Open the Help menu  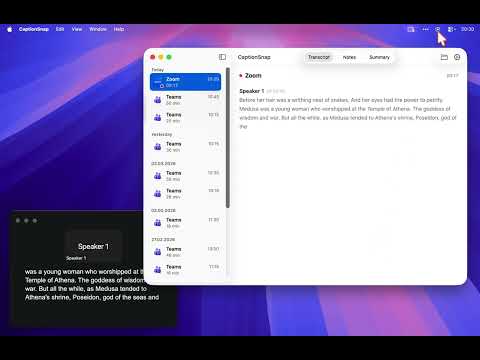pos(119,29)
